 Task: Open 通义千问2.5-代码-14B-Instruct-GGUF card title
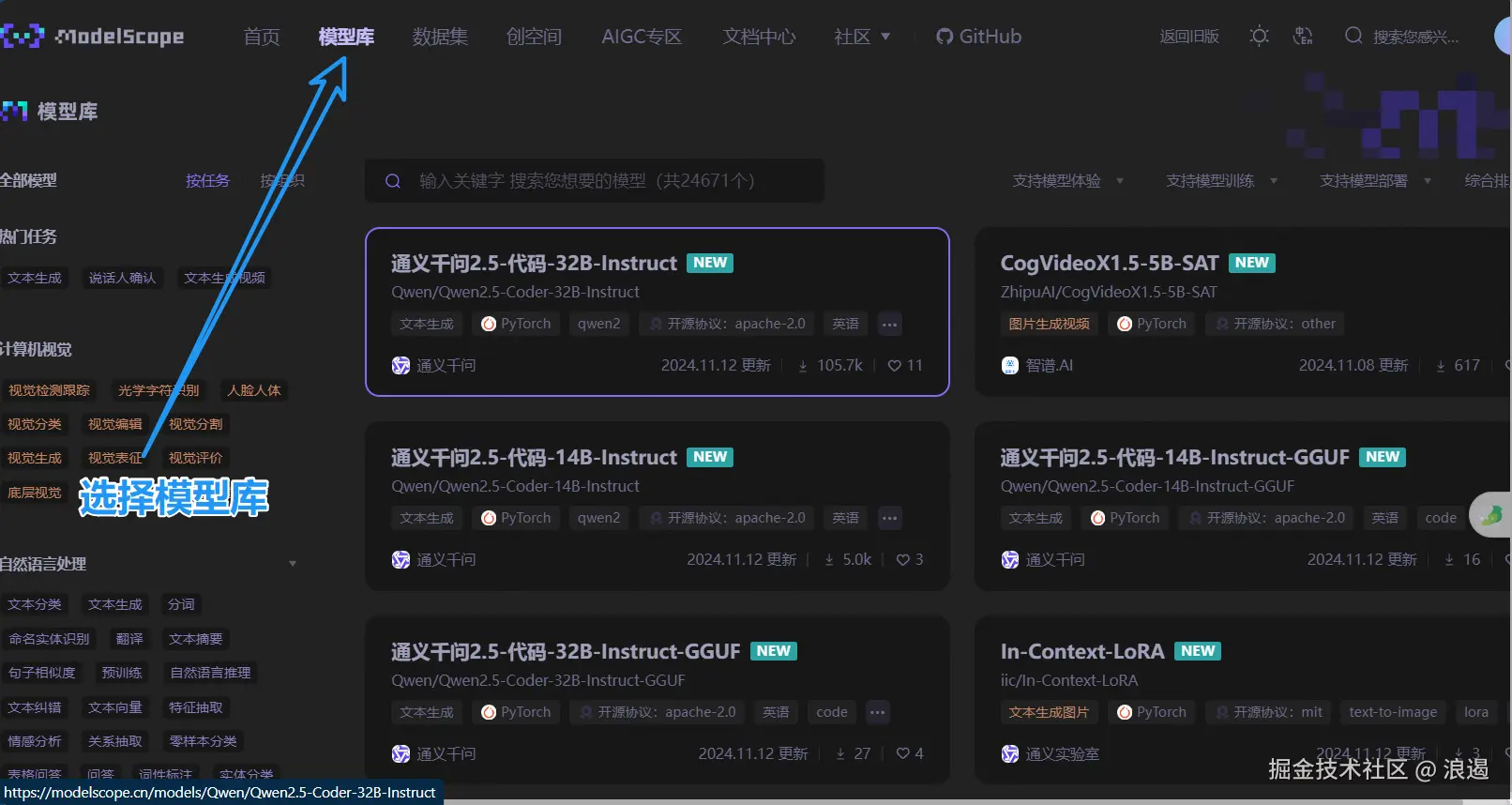[x=1175, y=457]
